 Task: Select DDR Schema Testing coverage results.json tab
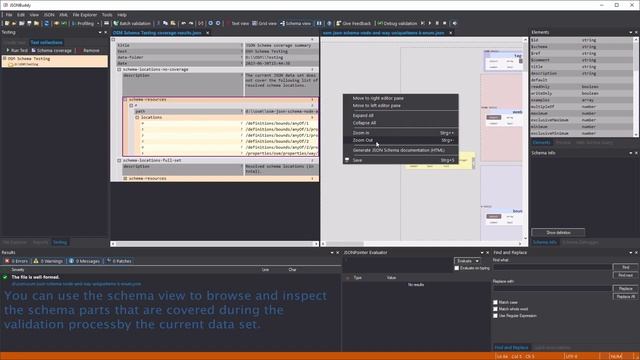(x=157, y=33)
